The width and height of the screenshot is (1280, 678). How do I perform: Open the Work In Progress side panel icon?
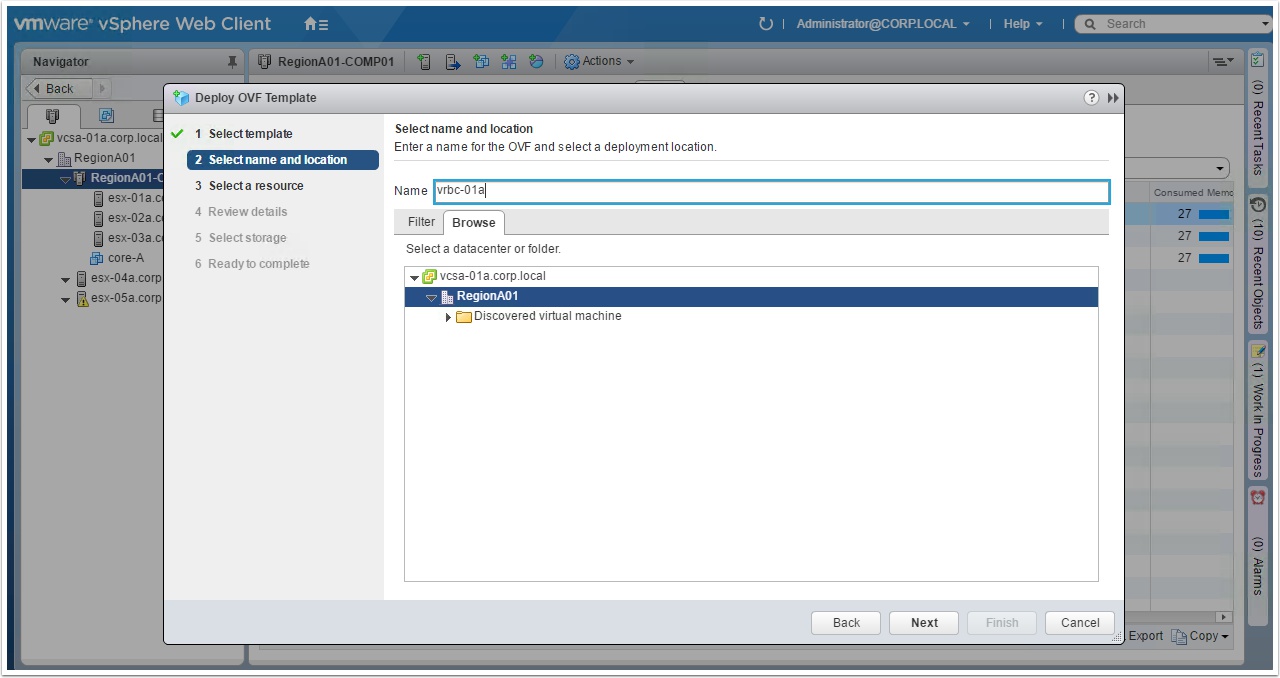1258,350
